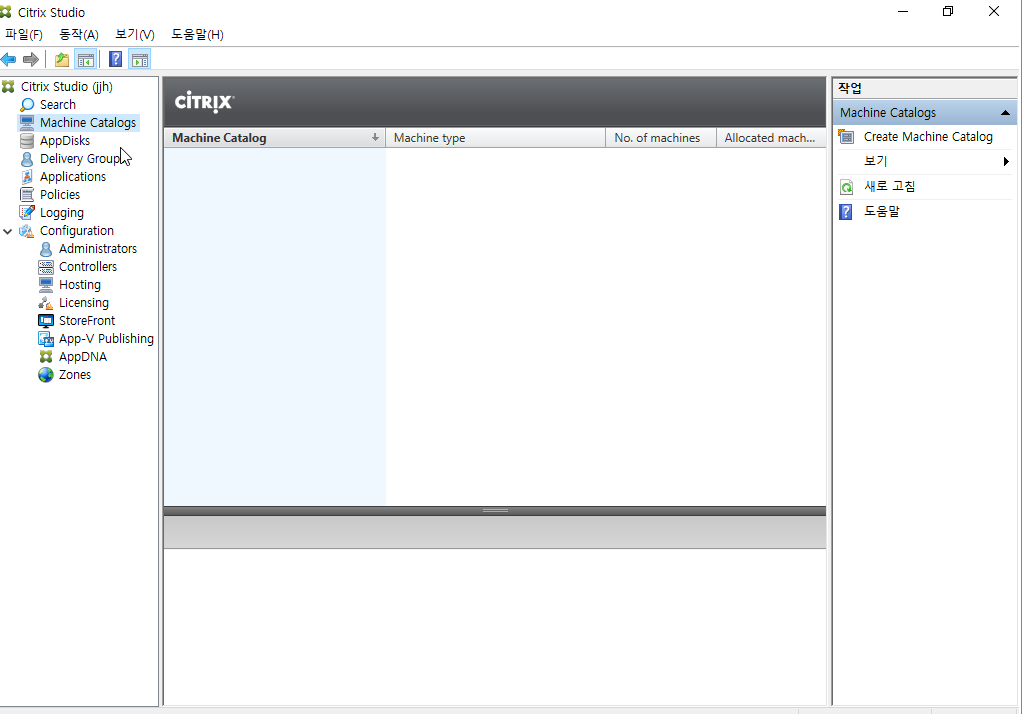
Task: Open App-V Publishing under Configuration
Action: (x=106, y=339)
